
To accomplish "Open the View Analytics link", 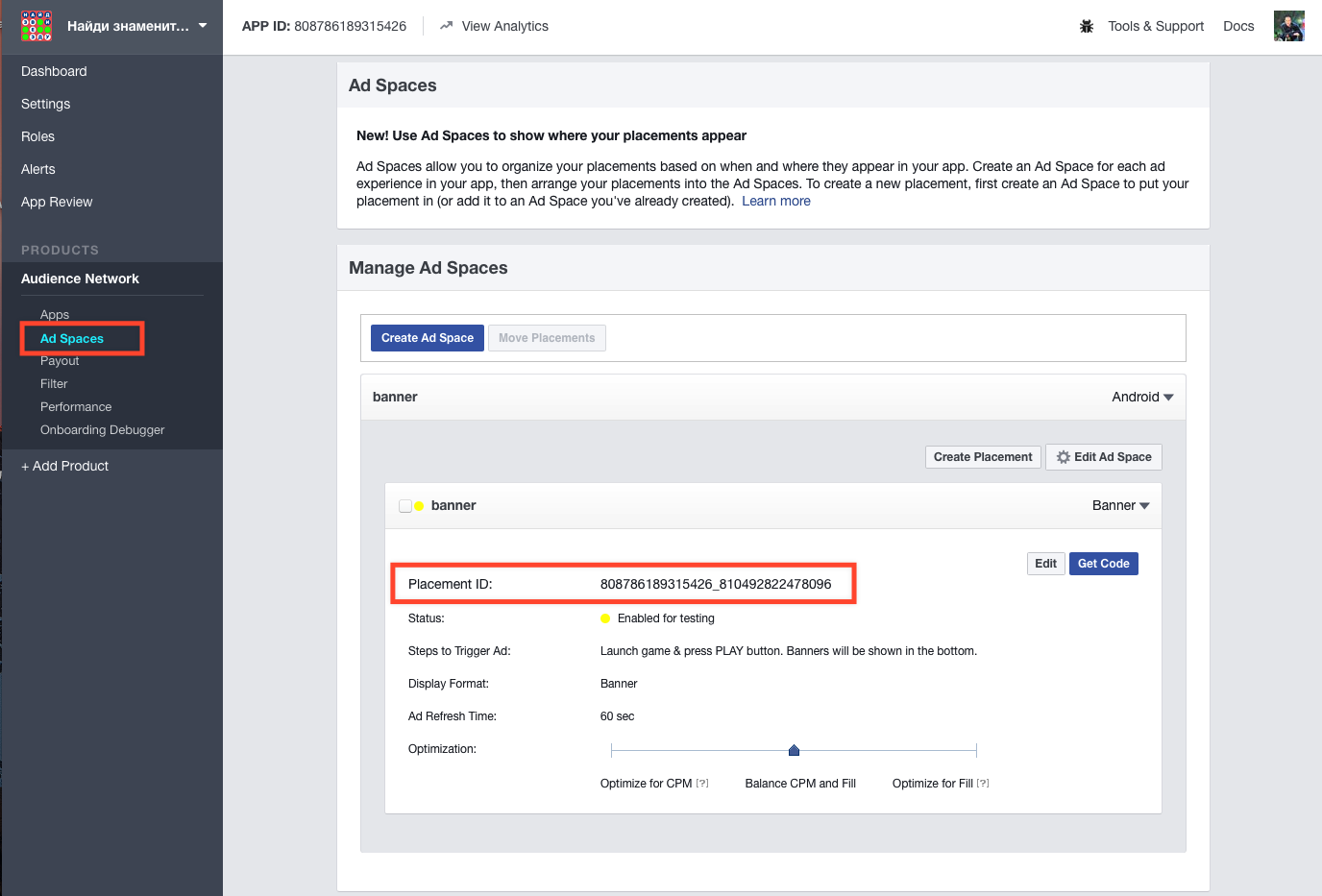I will pyautogui.click(x=504, y=26).
